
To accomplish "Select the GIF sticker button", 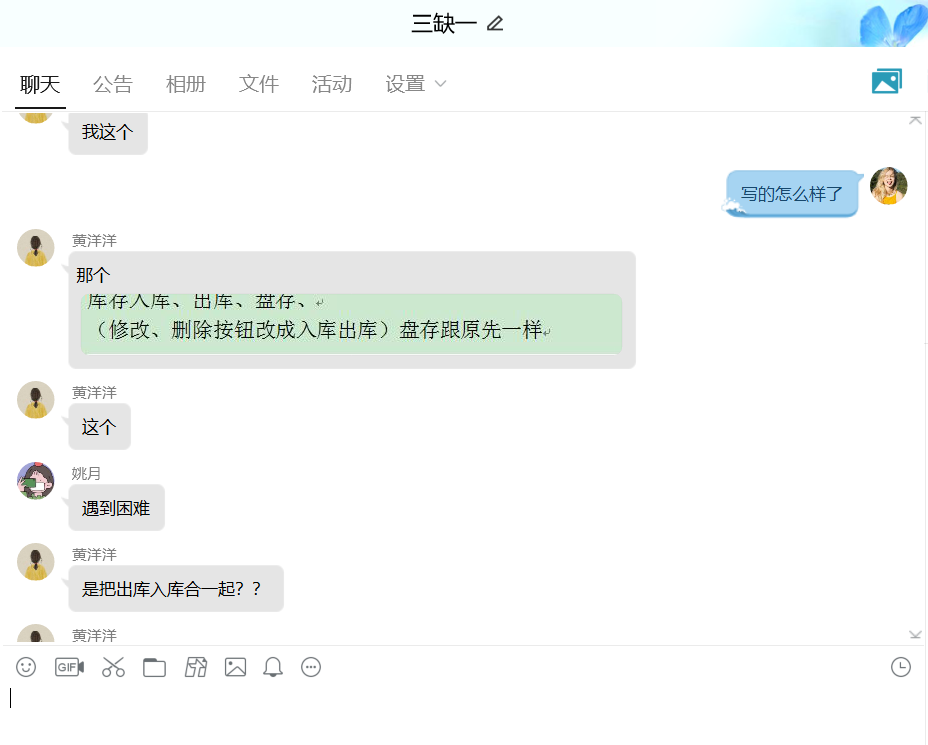I will click(x=69, y=667).
